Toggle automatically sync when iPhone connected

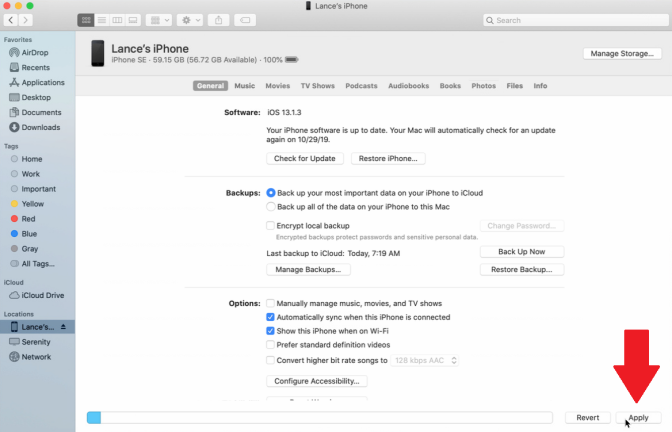(x=270, y=317)
